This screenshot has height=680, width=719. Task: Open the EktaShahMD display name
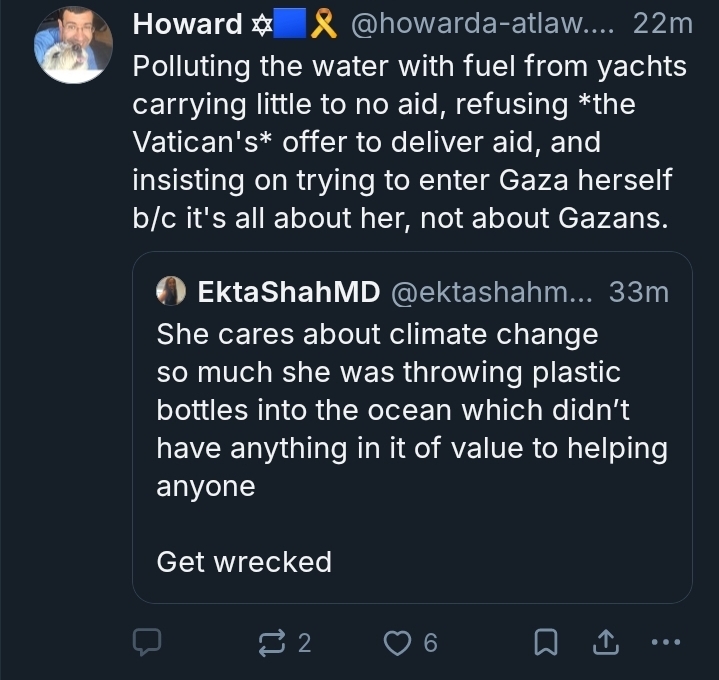pos(289,291)
